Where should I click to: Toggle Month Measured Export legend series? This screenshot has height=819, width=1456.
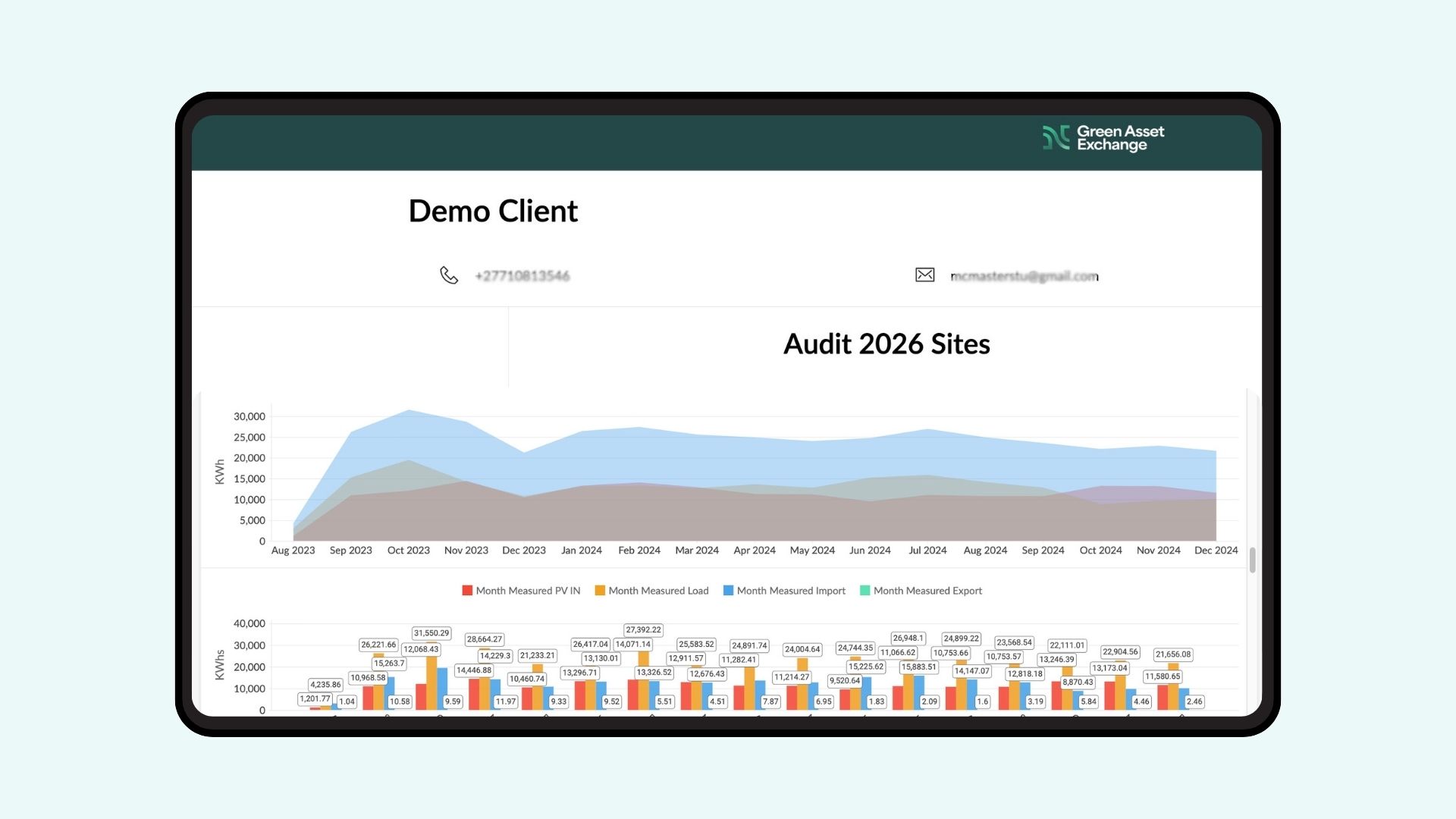point(921,591)
